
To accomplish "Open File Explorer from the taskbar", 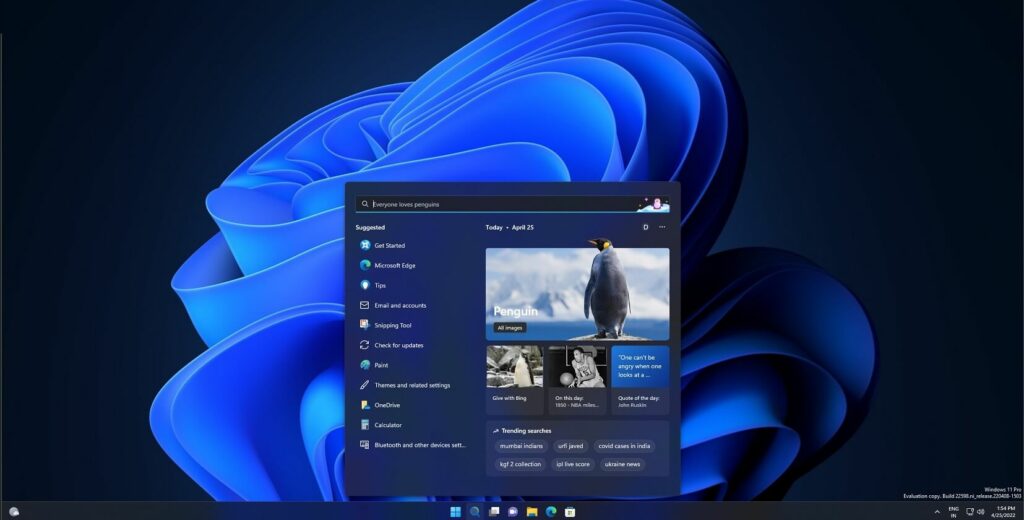I will tap(532, 512).
